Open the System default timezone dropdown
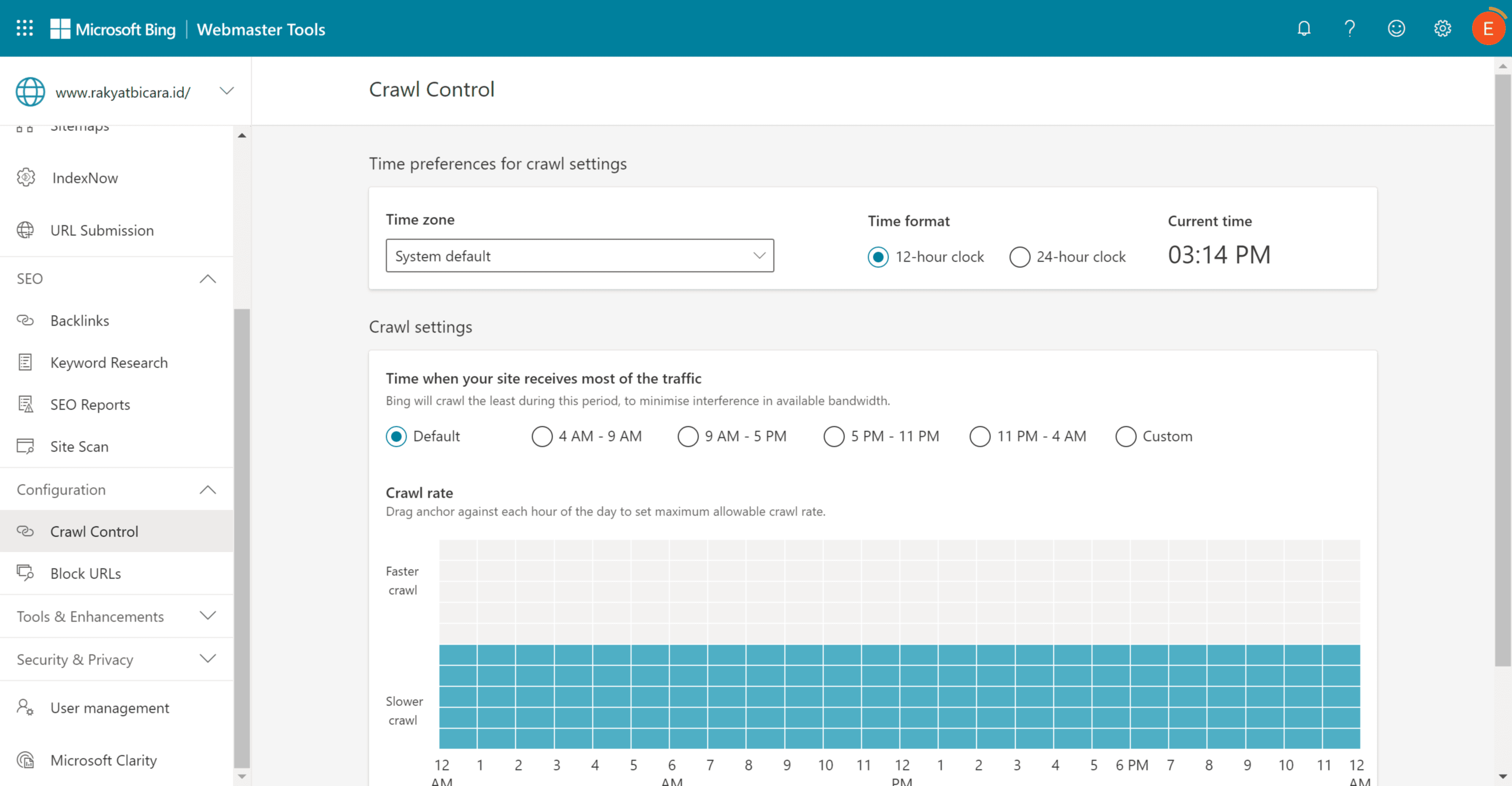This screenshot has width=1512, height=786. (580, 255)
